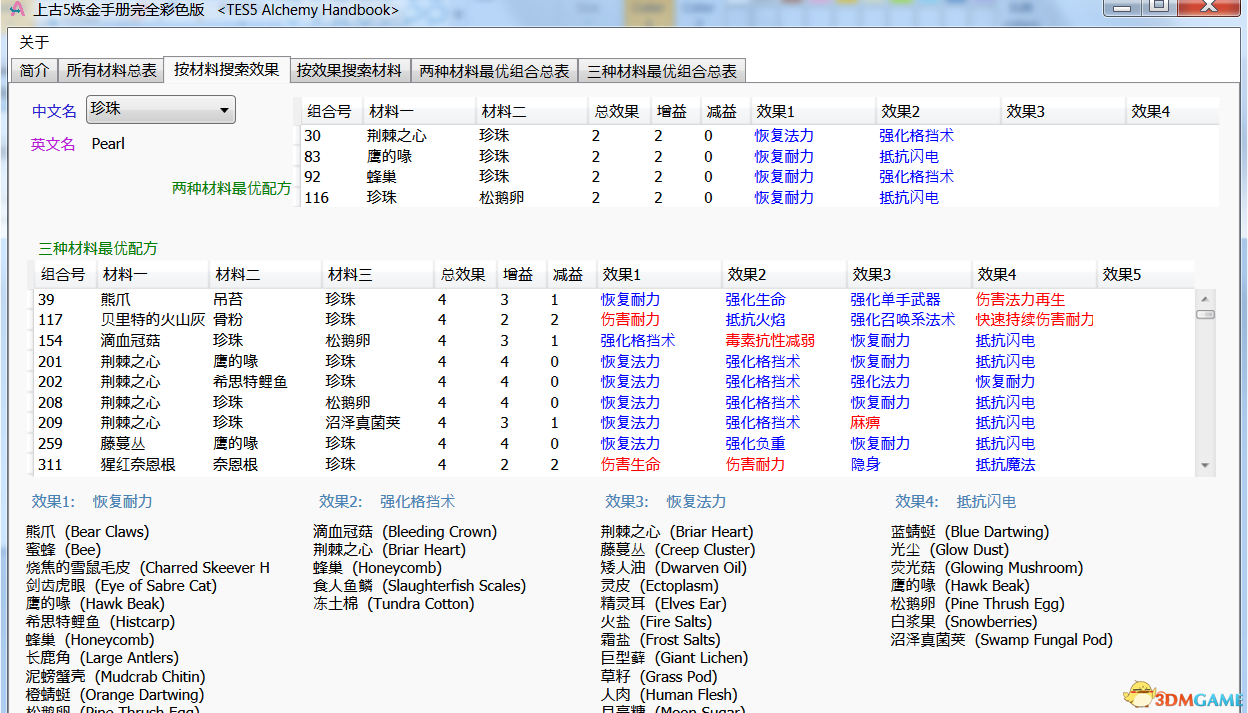Click the English name Pearl
Screen dimensions: 1248x713
point(108,144)
